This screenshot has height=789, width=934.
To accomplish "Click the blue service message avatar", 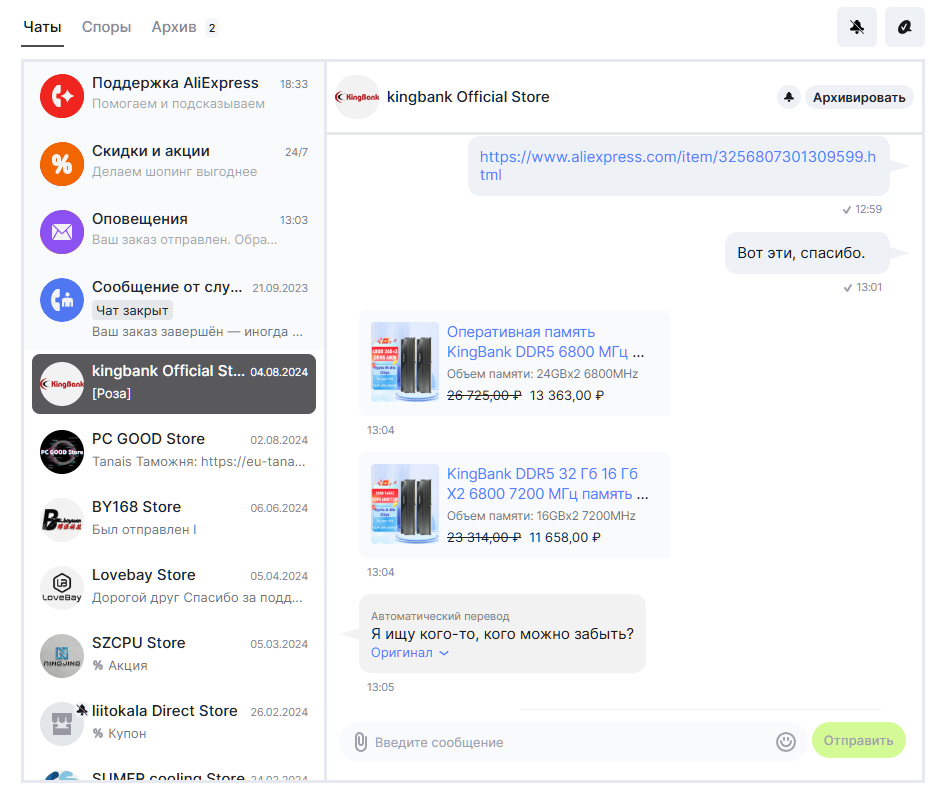I will pos(62,300).
